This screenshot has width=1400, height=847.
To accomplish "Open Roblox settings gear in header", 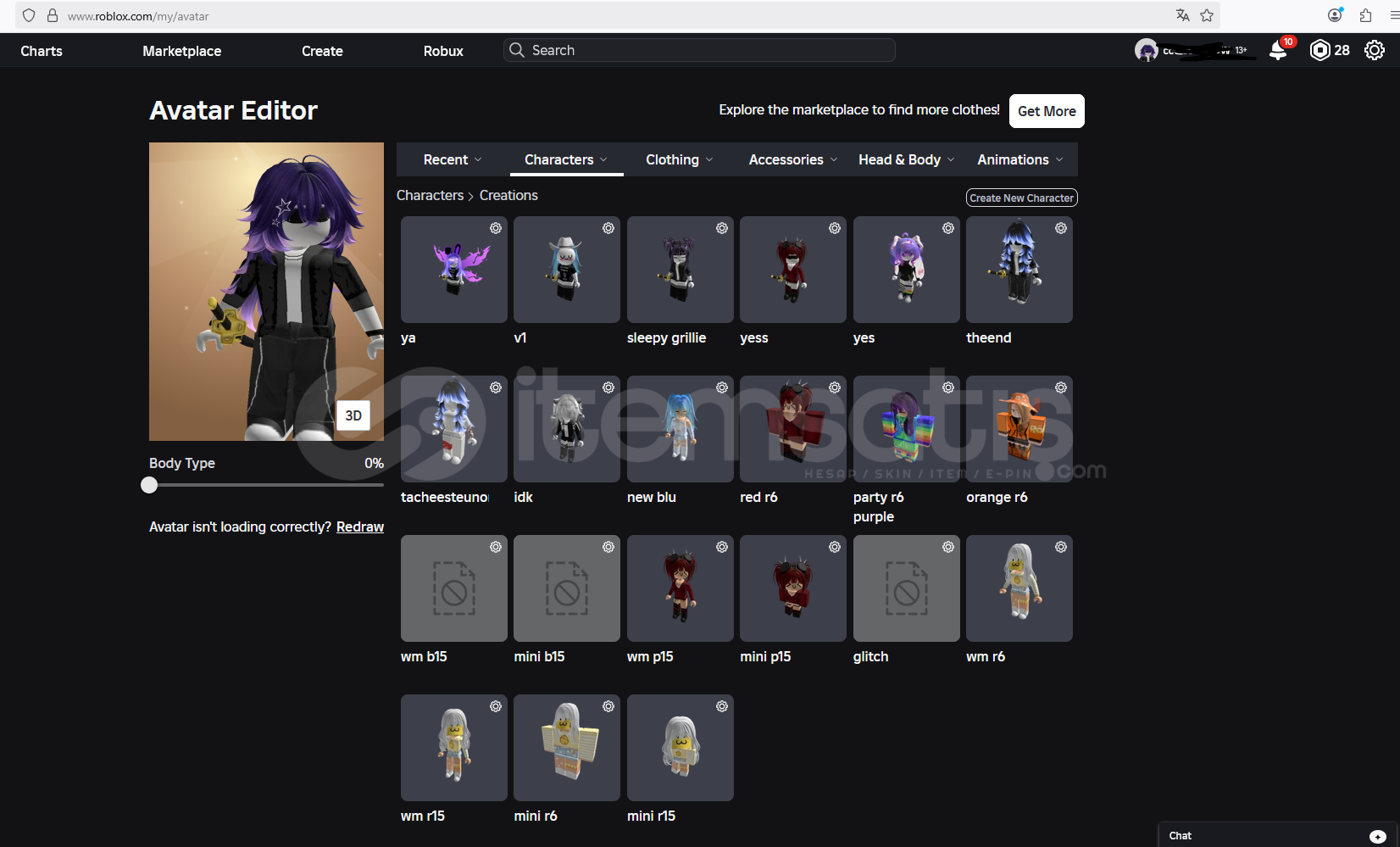I will pyautogui.click(x=1375, y=51).
